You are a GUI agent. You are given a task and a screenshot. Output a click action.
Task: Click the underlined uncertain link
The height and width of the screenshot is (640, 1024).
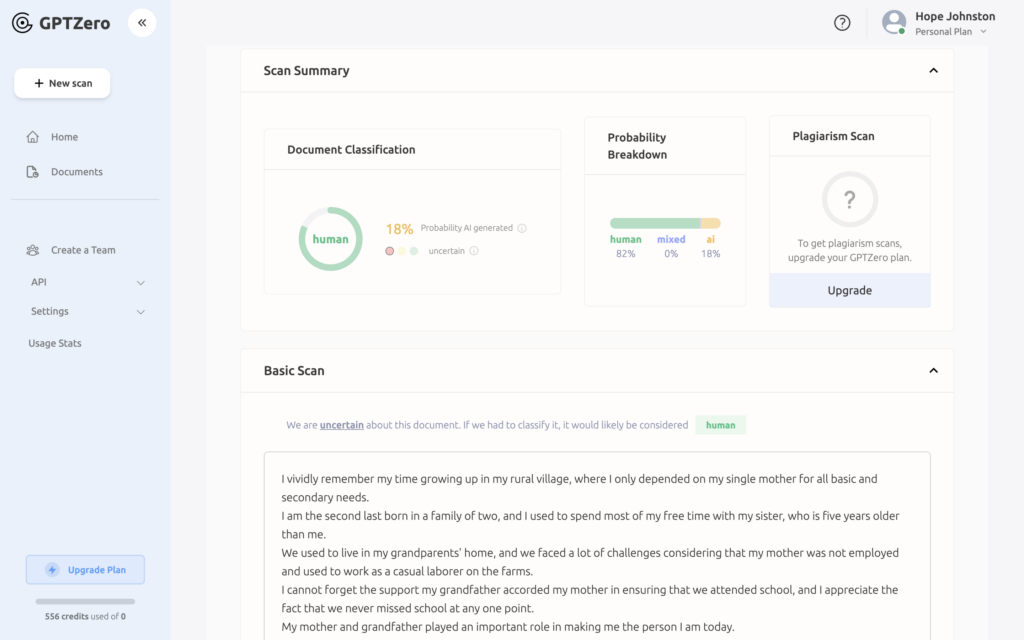tap(341, 425)
